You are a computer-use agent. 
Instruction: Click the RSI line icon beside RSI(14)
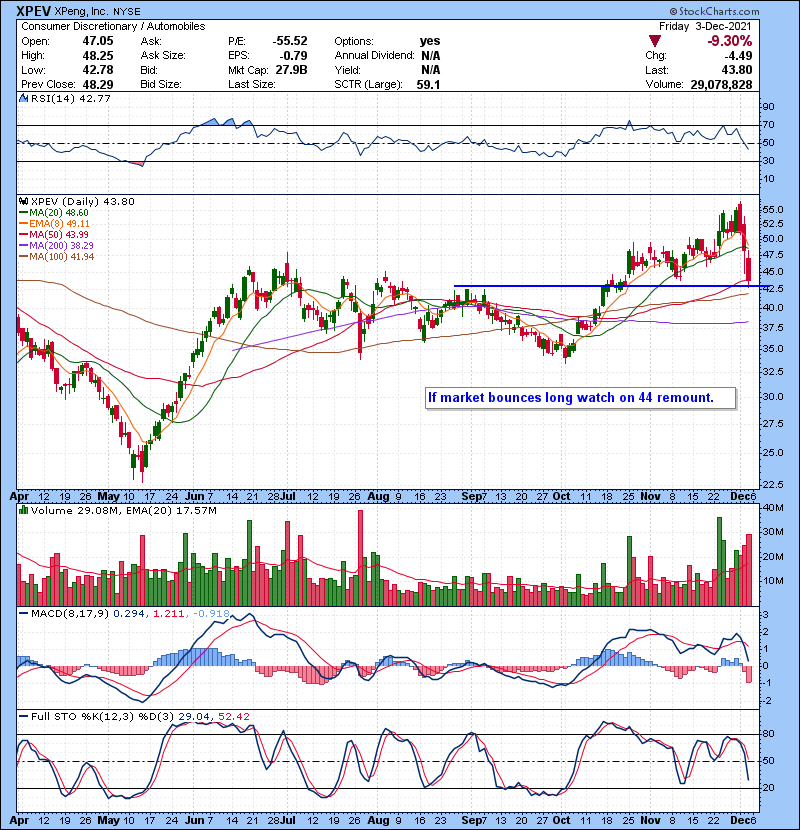23,98
